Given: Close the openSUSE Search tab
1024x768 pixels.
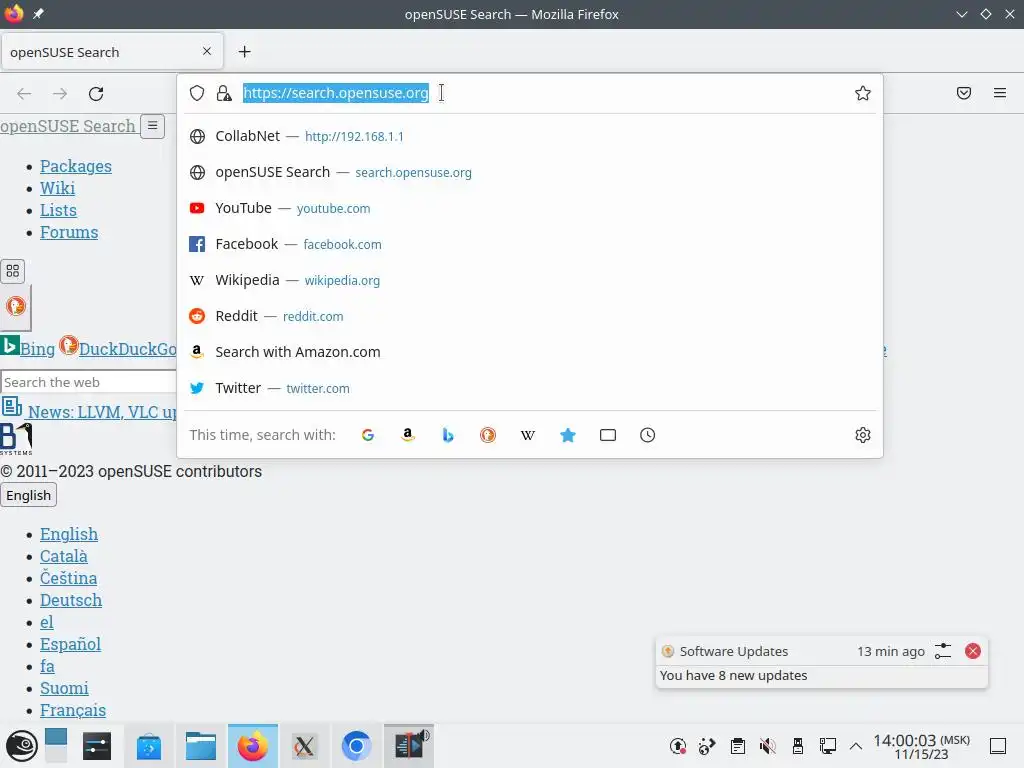Looking at the screenshot, I should click(x=207, y=51).
